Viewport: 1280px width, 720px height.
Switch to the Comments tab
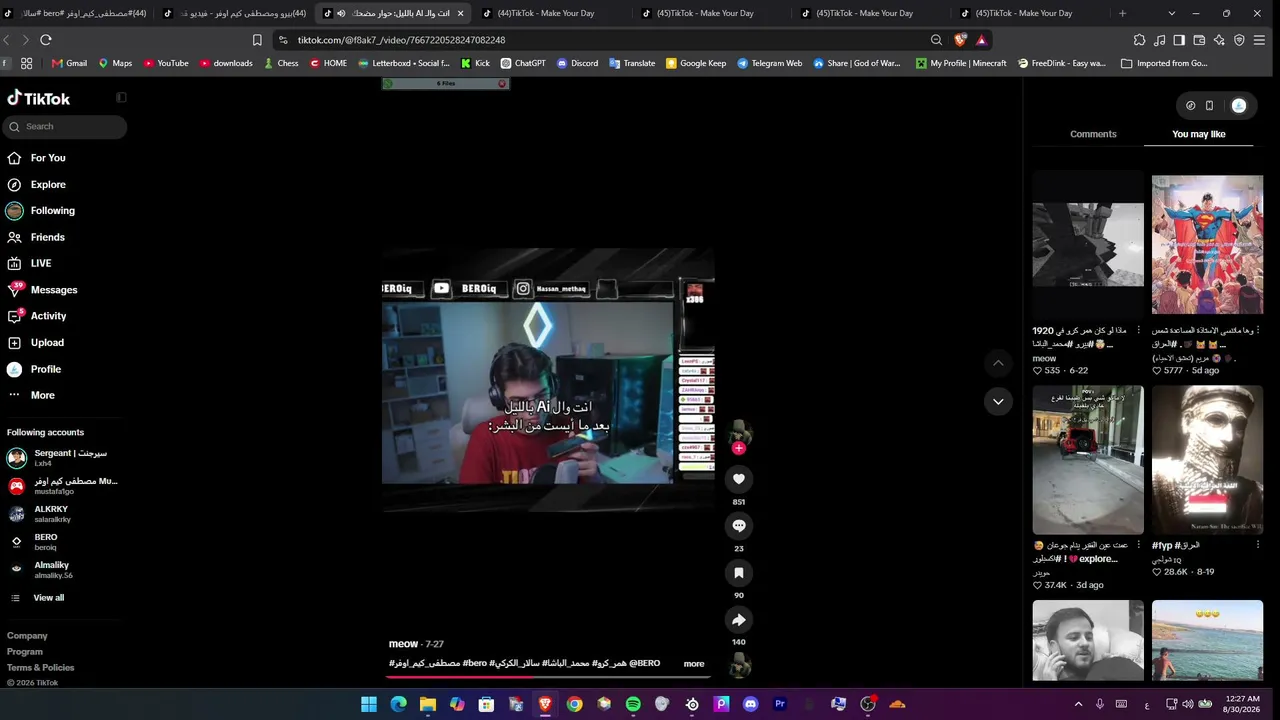tap(1093, 134)
